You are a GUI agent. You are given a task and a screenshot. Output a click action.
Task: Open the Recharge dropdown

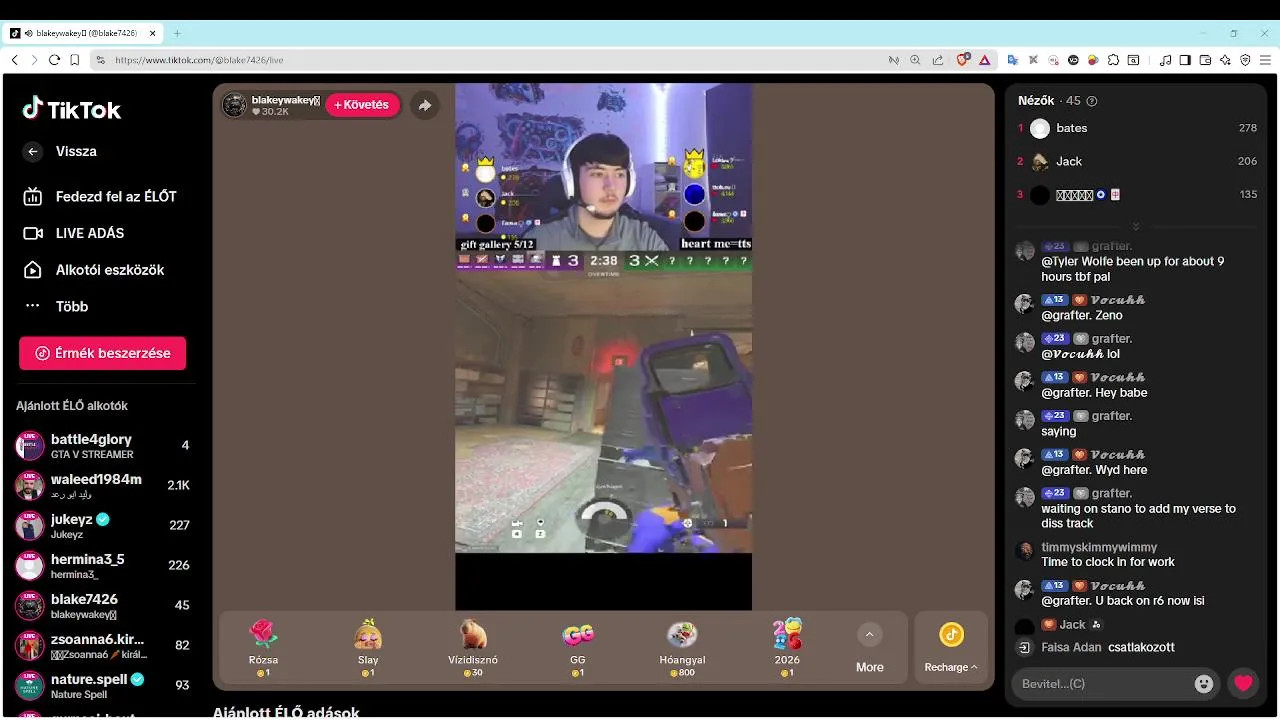click(x=951, y=648)
